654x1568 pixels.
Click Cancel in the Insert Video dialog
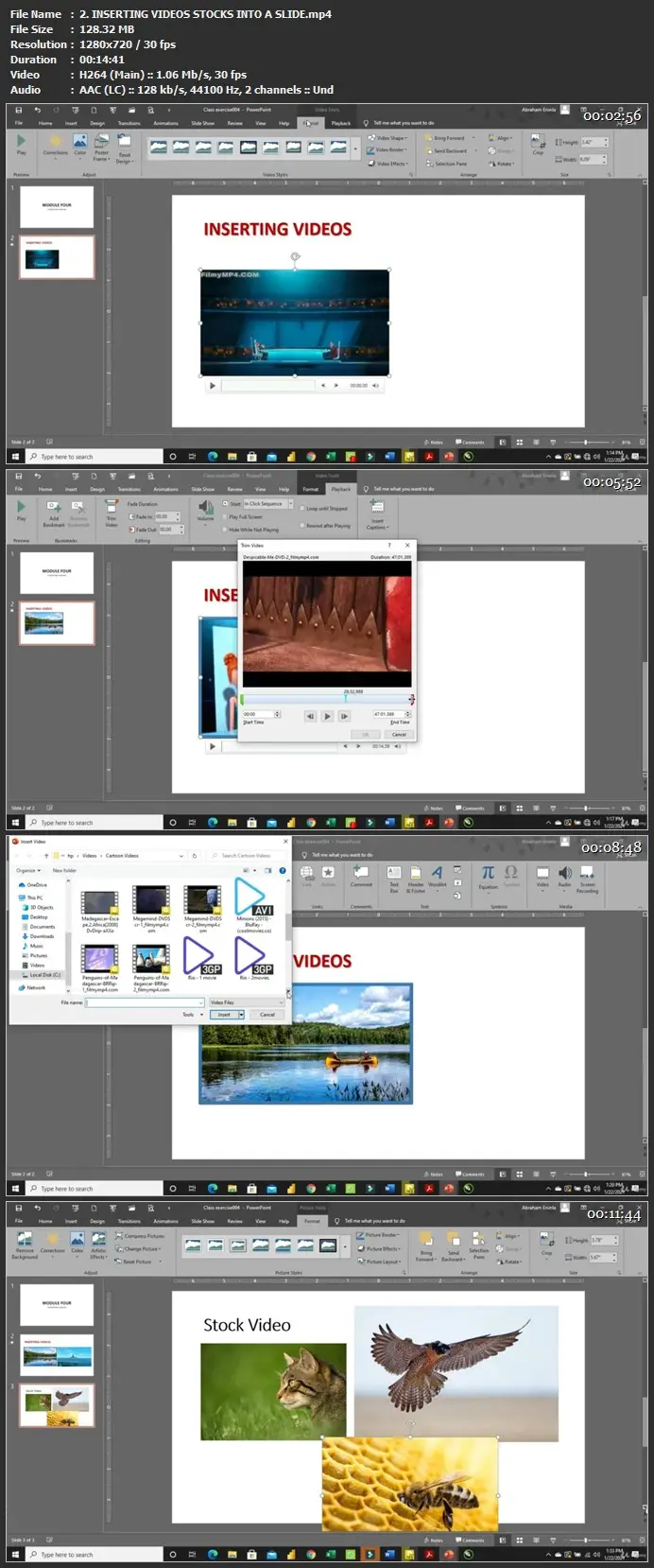click(267, 1014)
